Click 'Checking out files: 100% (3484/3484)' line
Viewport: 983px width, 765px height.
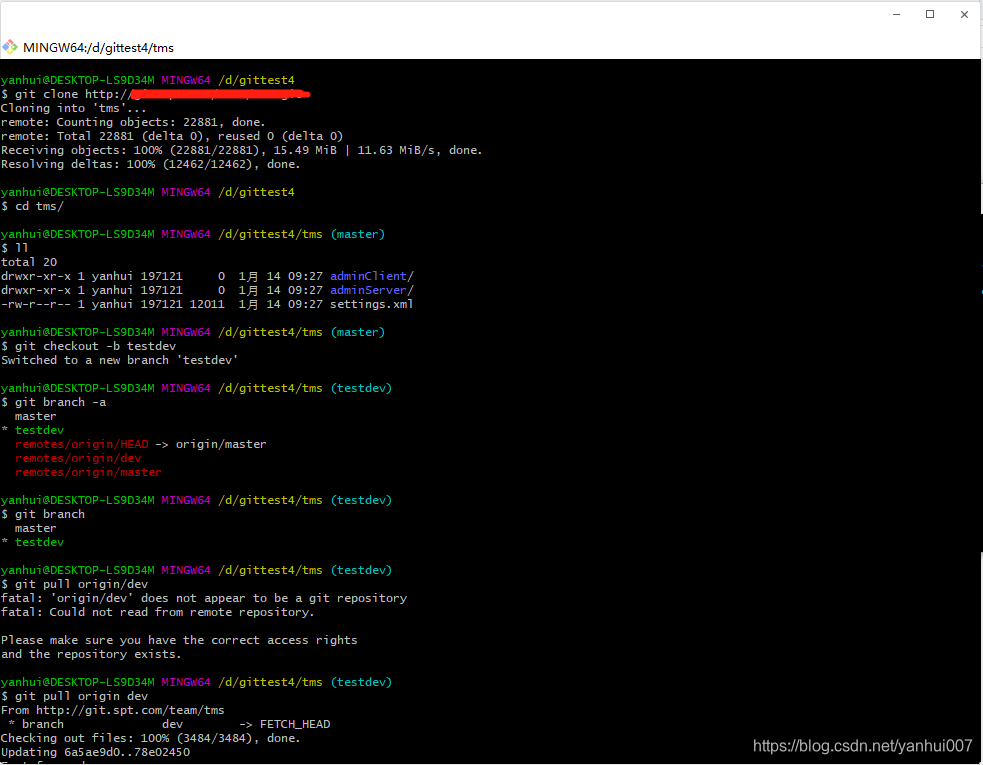150,738
